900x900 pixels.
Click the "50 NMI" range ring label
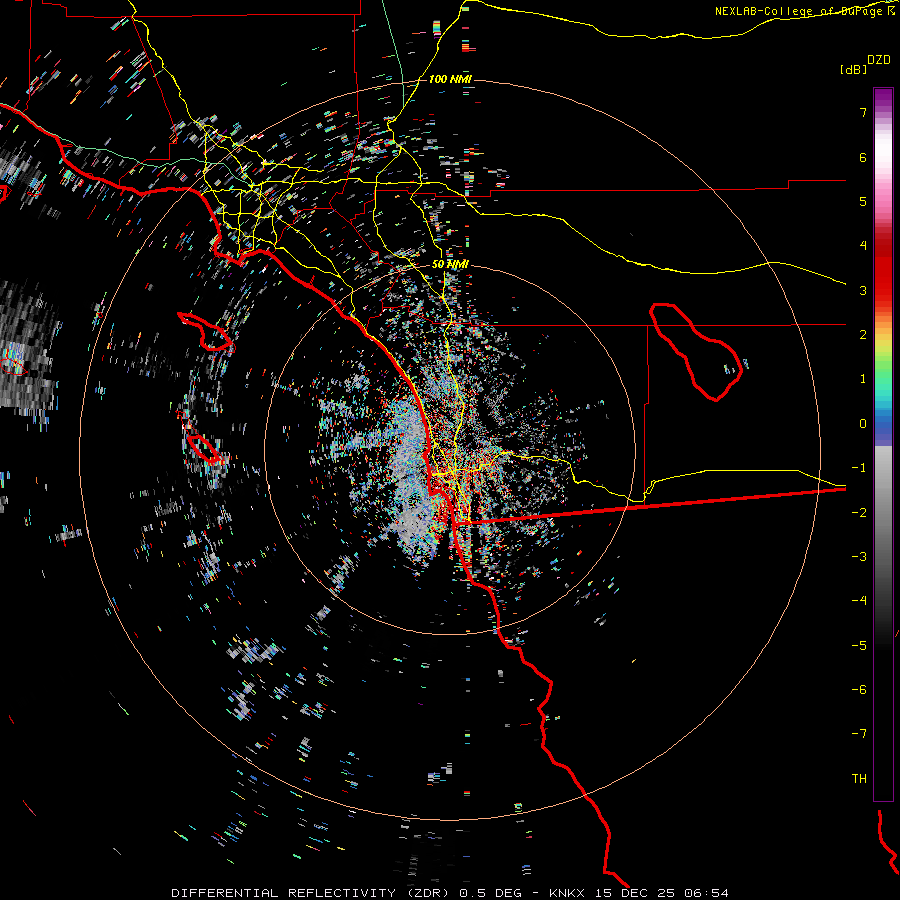click(450, 264)
